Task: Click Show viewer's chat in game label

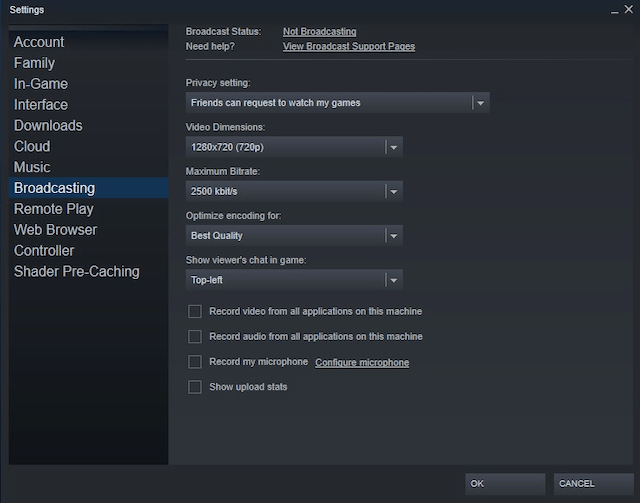Action: pos(246,260)
